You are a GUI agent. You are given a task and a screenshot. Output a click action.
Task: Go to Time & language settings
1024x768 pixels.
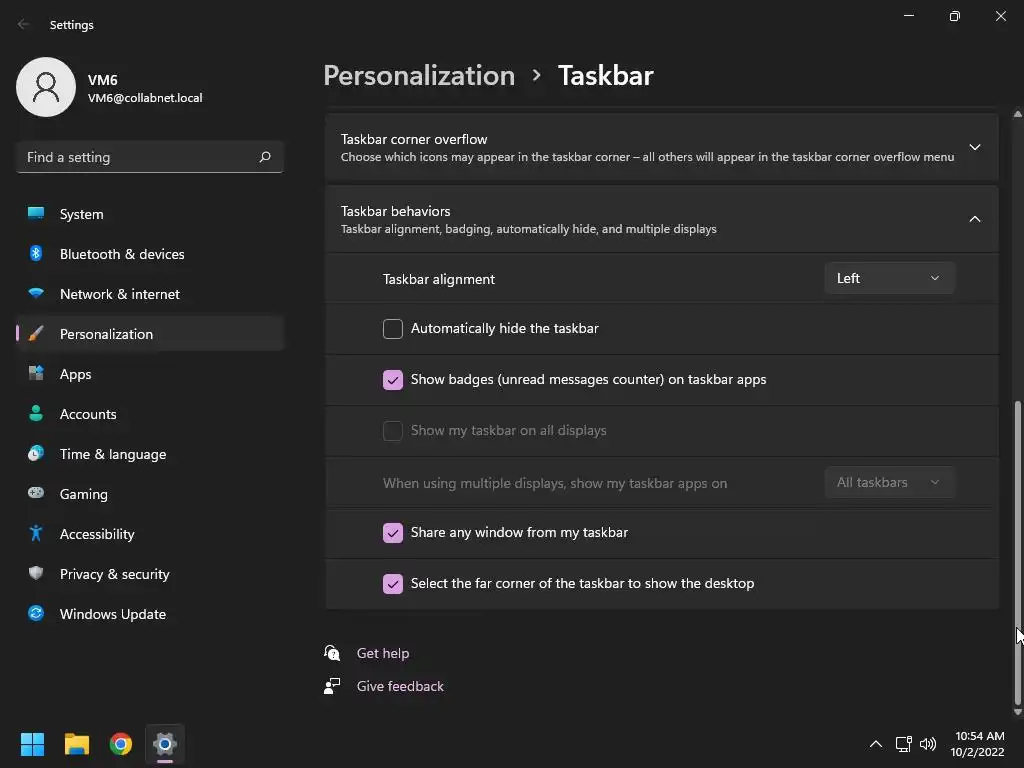[113, 454]
